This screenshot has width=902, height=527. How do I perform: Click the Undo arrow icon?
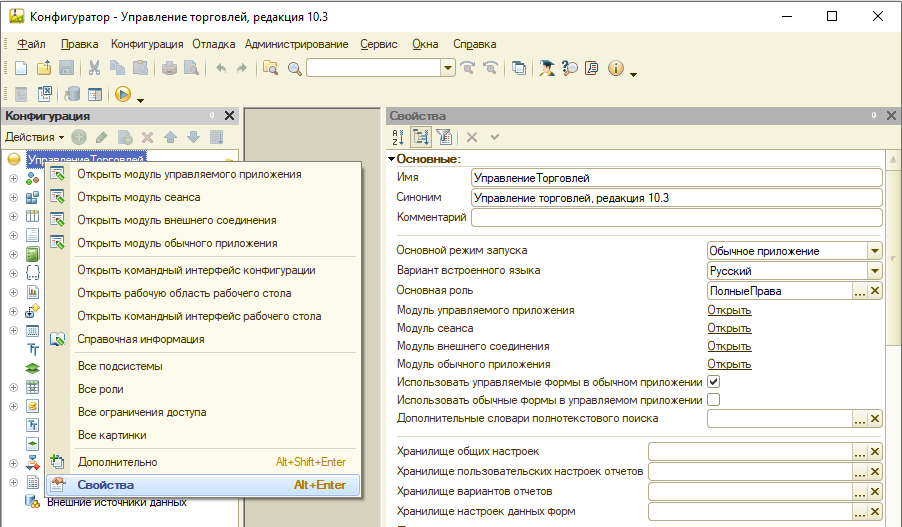pos(221,68)
